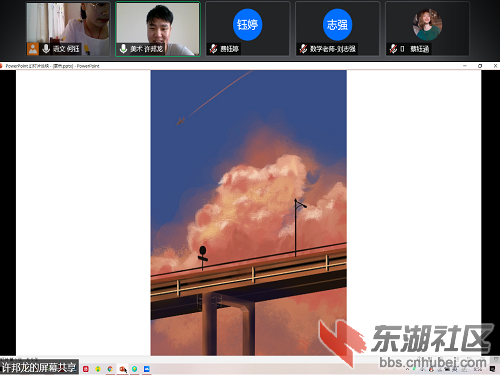Select the 语文 participant's video tile
The image size is (500, 375).
pyautogui.click(x=68, y=29)
